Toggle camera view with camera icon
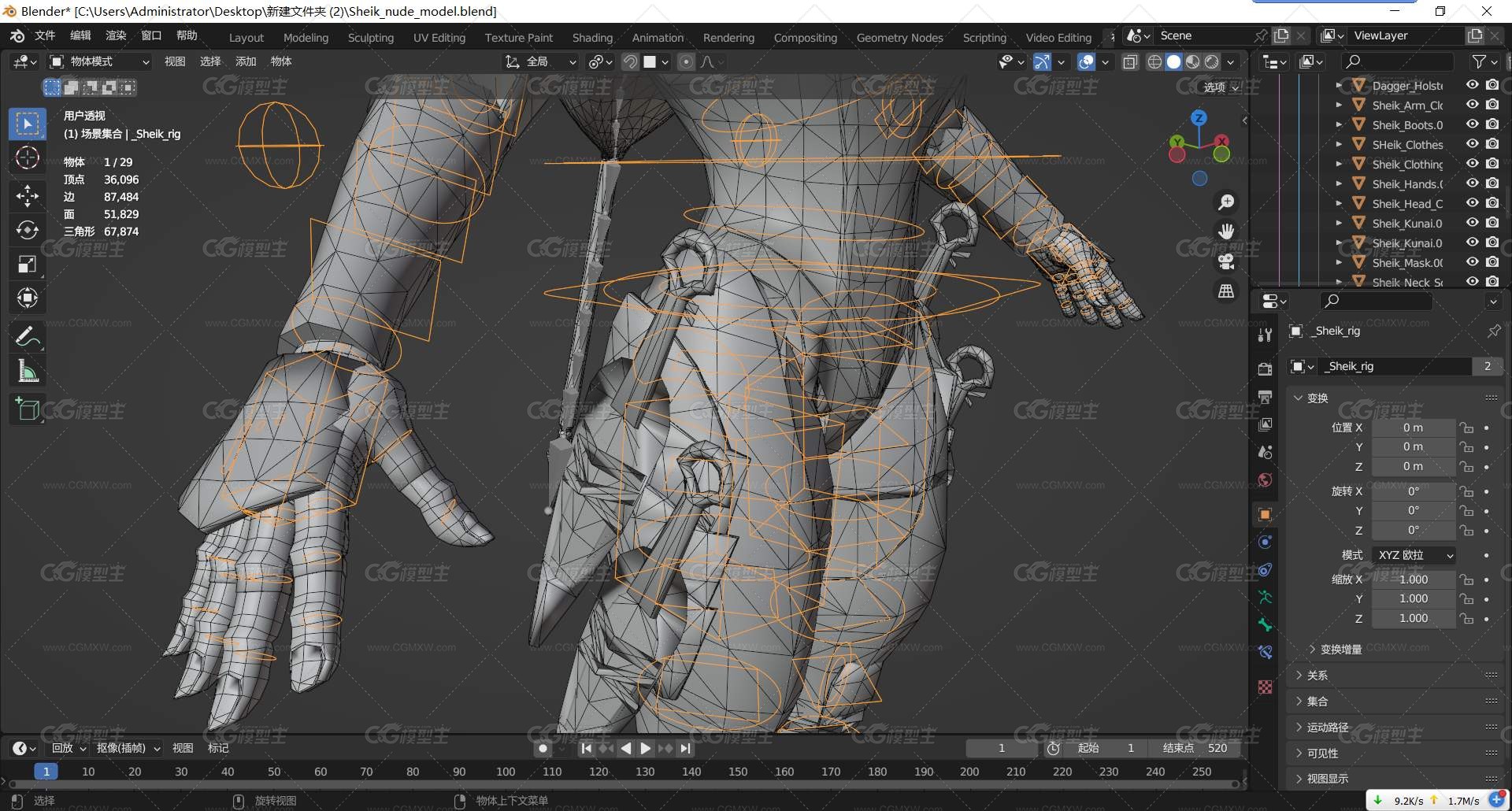The height and width of the screenshot is (811, 1512). pyautogui.click(x=1226, y=261)
